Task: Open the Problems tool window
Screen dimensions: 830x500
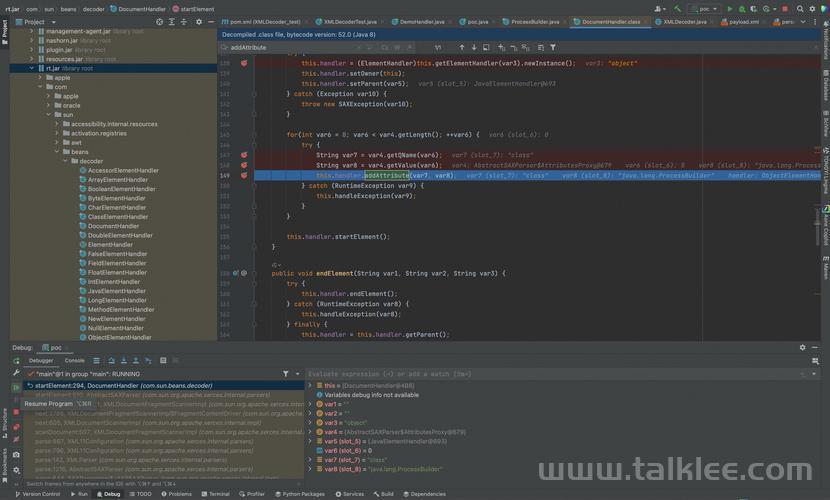Action: click(x=176, y=494)
